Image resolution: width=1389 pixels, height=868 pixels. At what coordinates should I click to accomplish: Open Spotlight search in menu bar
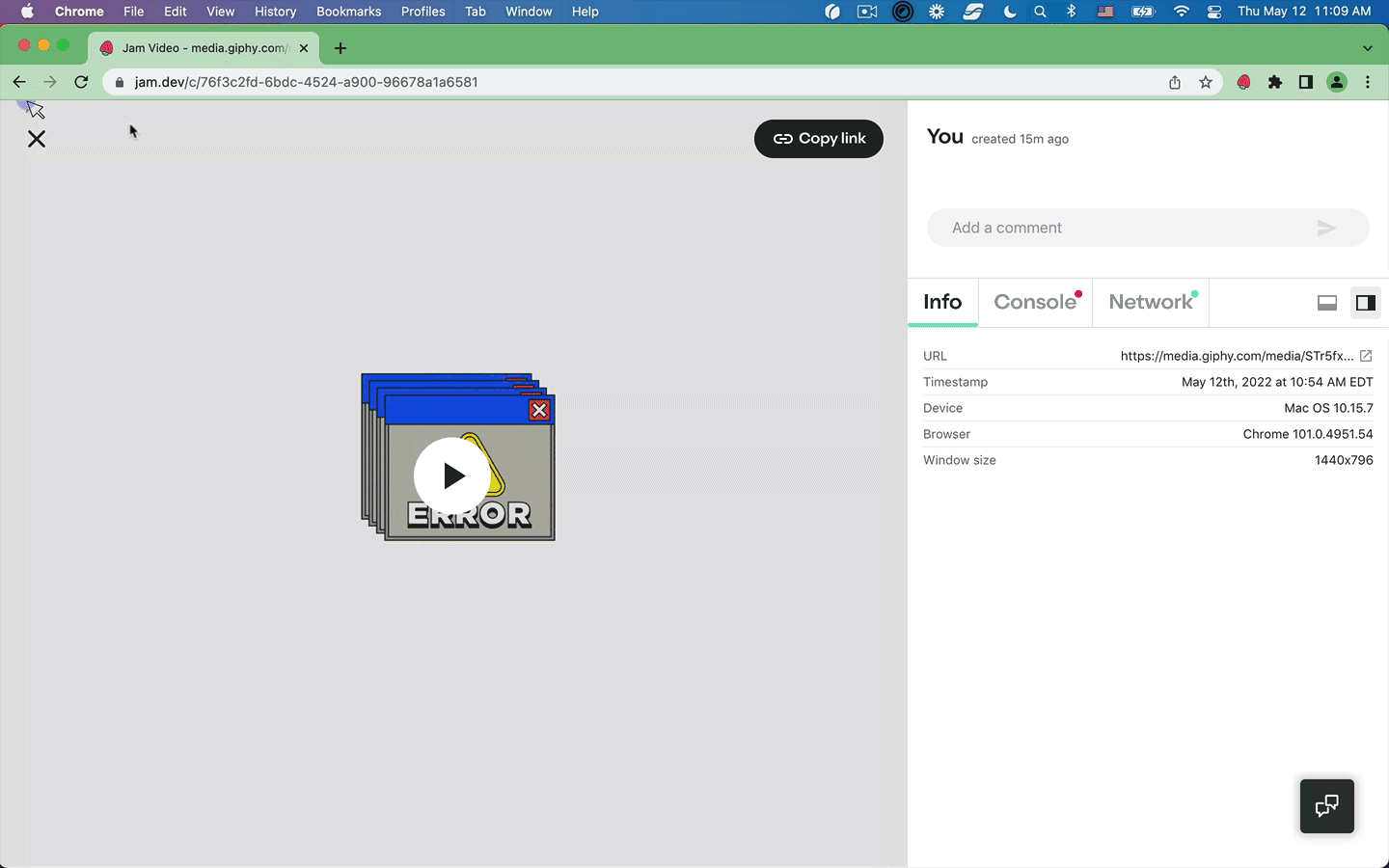(x=1040, y=12)
